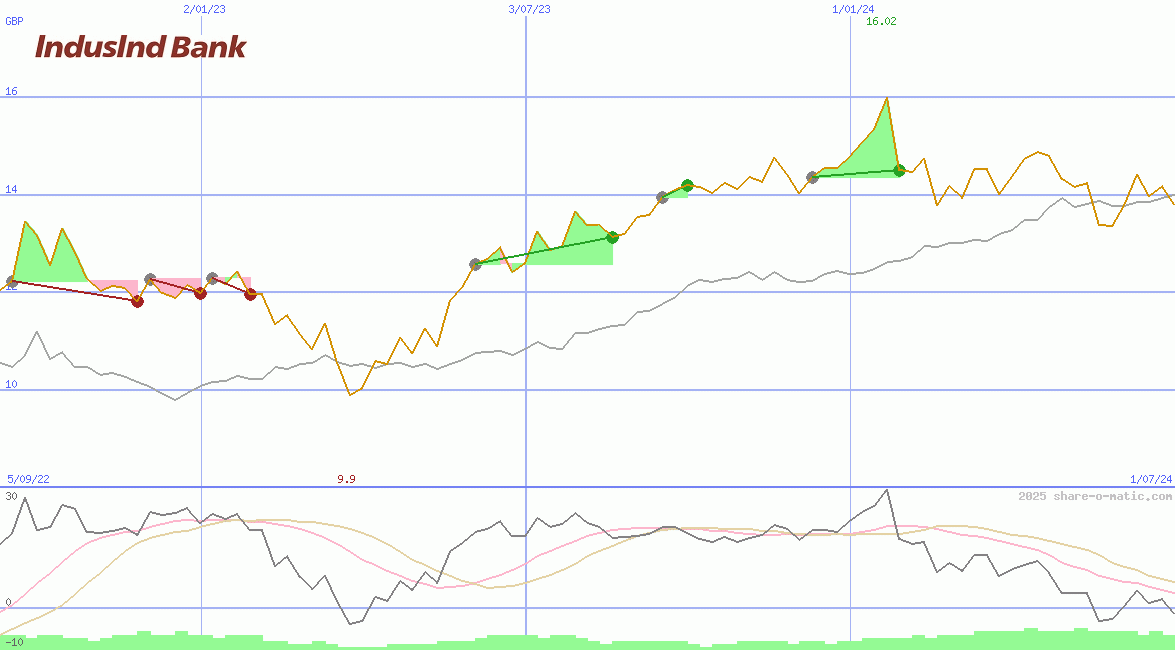Click the -10 oscillator axis label

click(13, 643)
